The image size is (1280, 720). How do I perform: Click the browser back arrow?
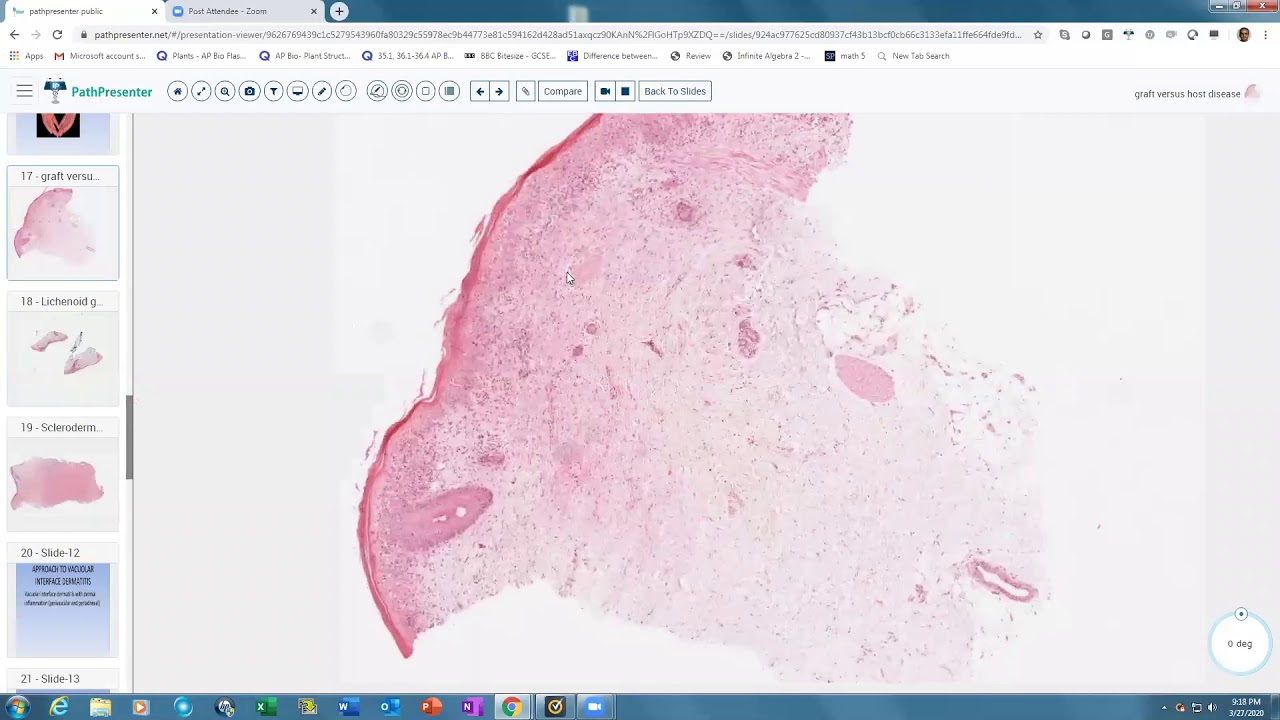coord(14,34)
